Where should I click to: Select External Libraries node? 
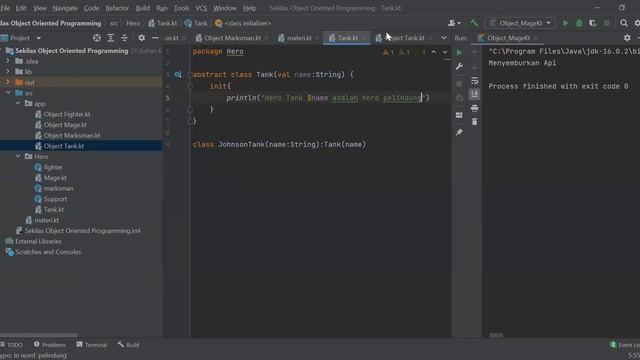point(38,241)
